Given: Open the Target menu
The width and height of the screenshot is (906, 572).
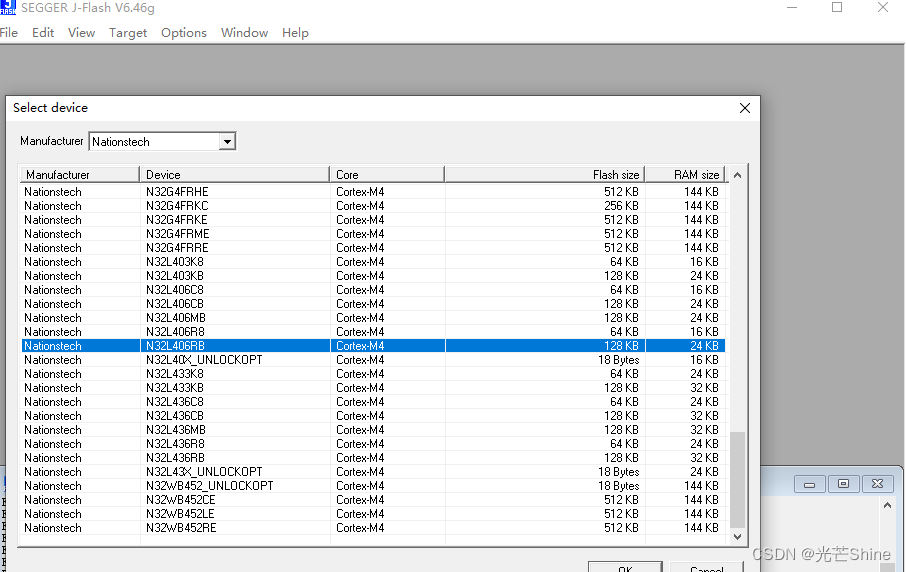Looking at the screenshot, I should (x=128, y=32).
